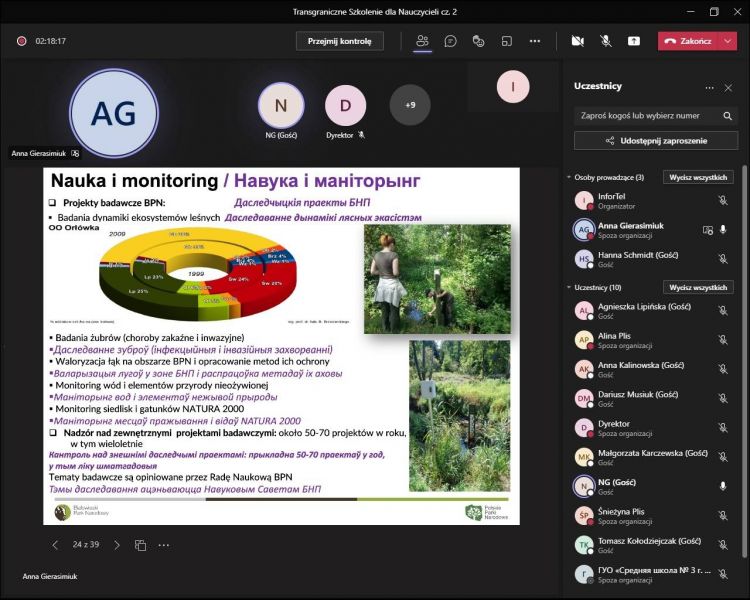Unmute the microphone in toolbar

[x=605, y=41]
